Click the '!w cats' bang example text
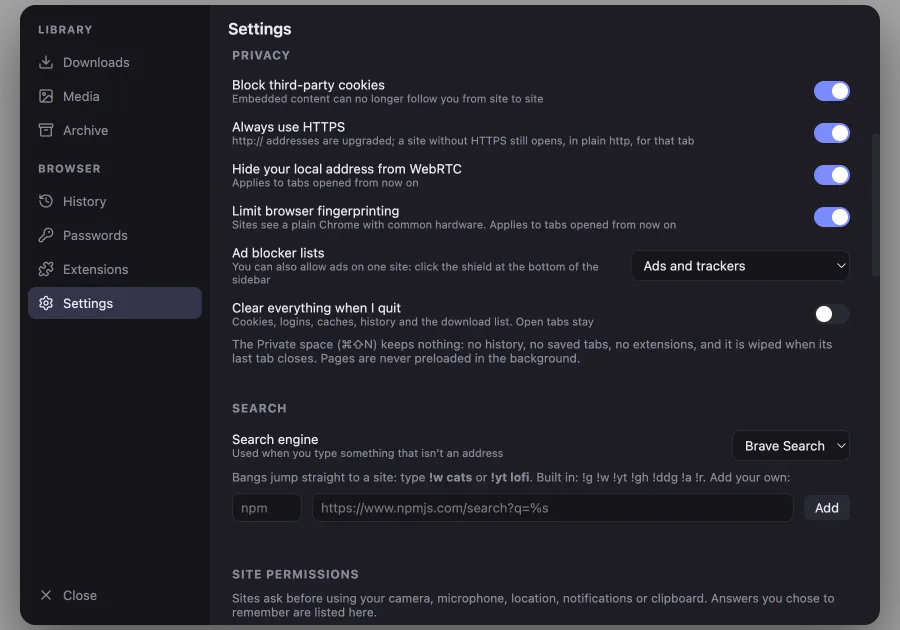This screenshot has width=900, height=630. (x=450, y=477)
